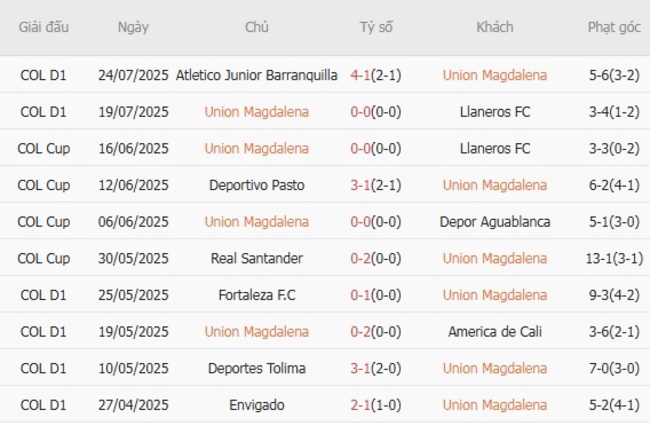Click the Tỷ số column header

coord(376,27)
